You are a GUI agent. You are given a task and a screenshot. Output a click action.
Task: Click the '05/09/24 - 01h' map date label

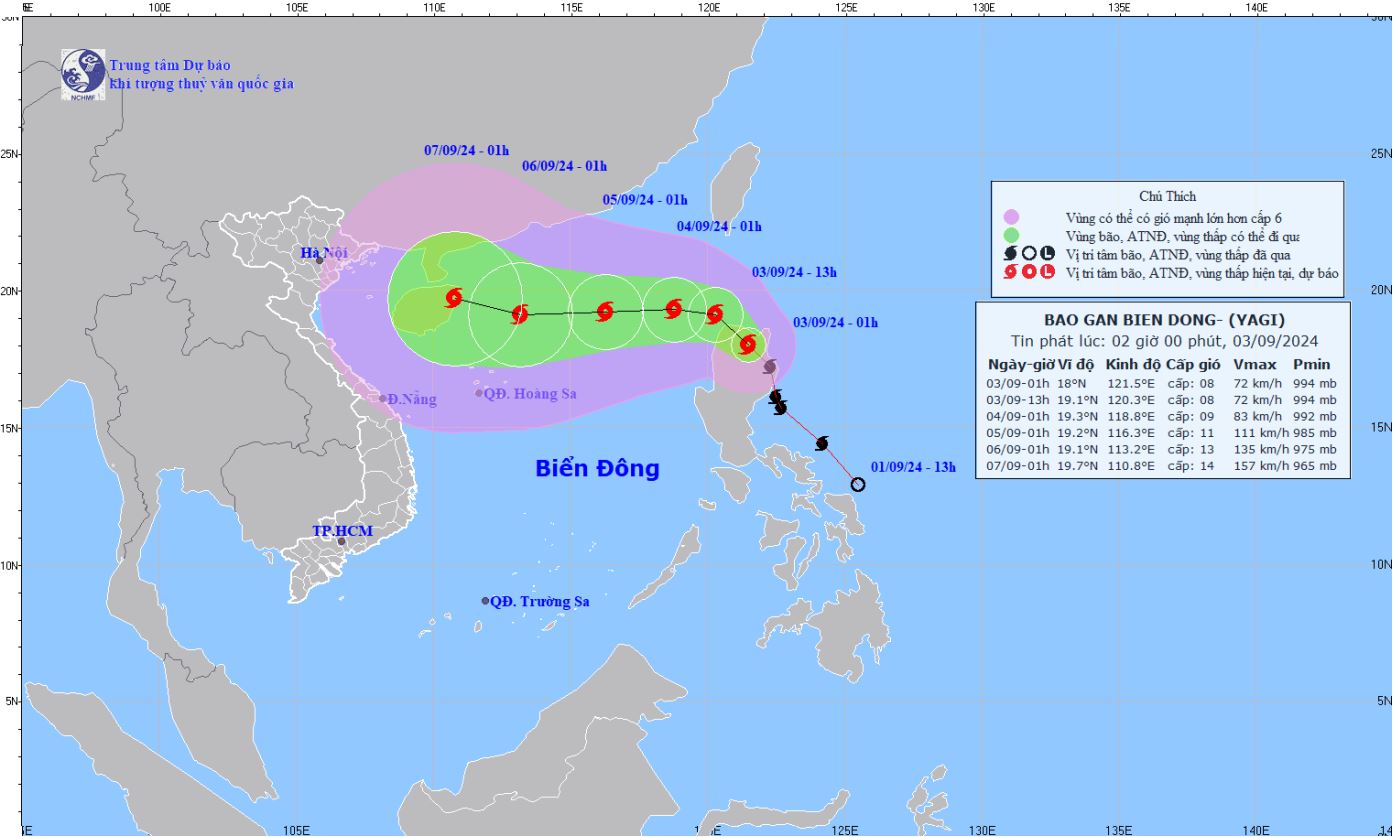point(645,200)
